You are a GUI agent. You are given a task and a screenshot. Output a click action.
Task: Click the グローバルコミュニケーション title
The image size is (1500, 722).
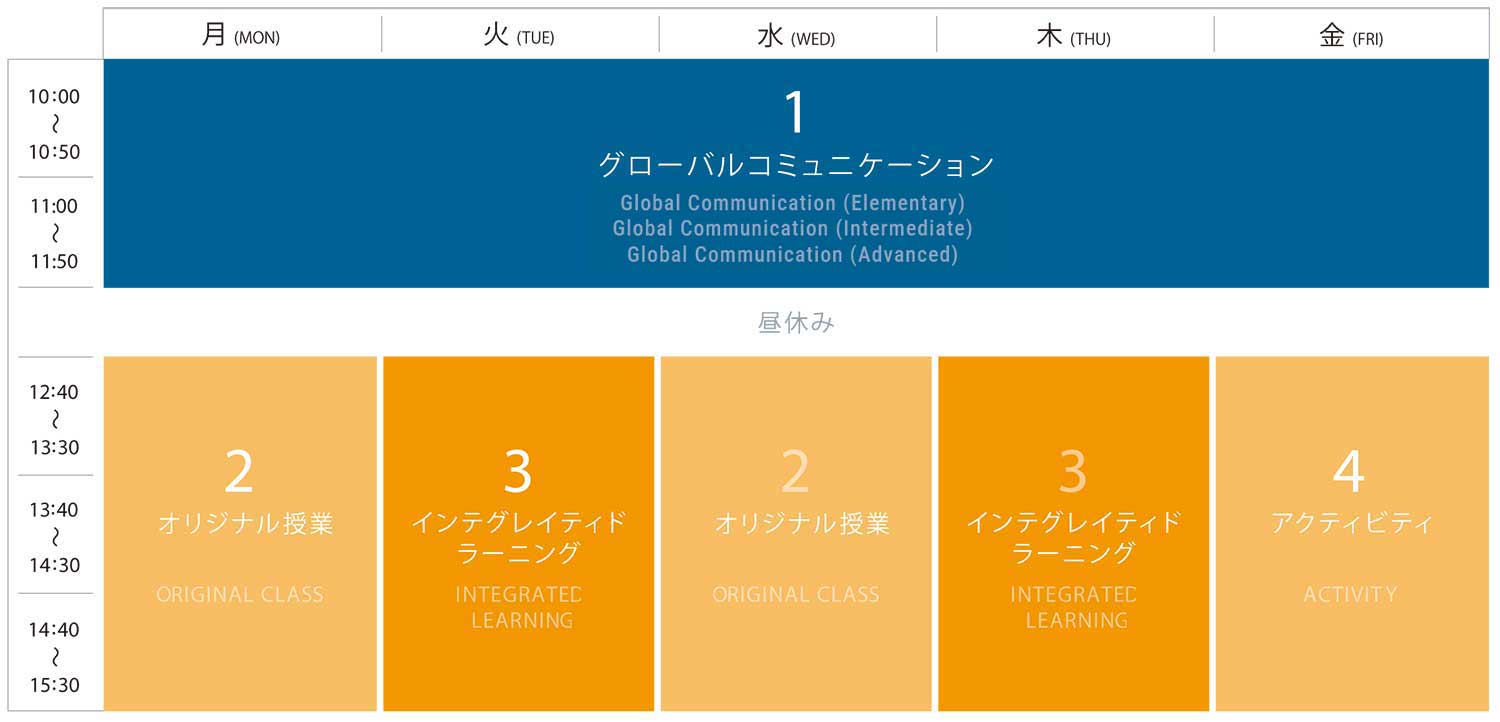[797, 164]
